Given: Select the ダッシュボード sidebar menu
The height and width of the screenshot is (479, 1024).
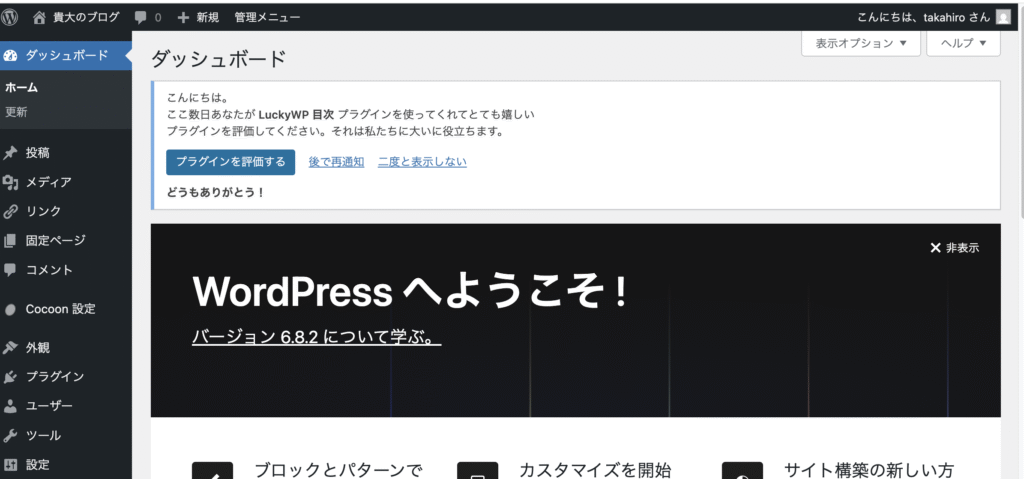Looking at the screenshot, I should tap(66, 56).
